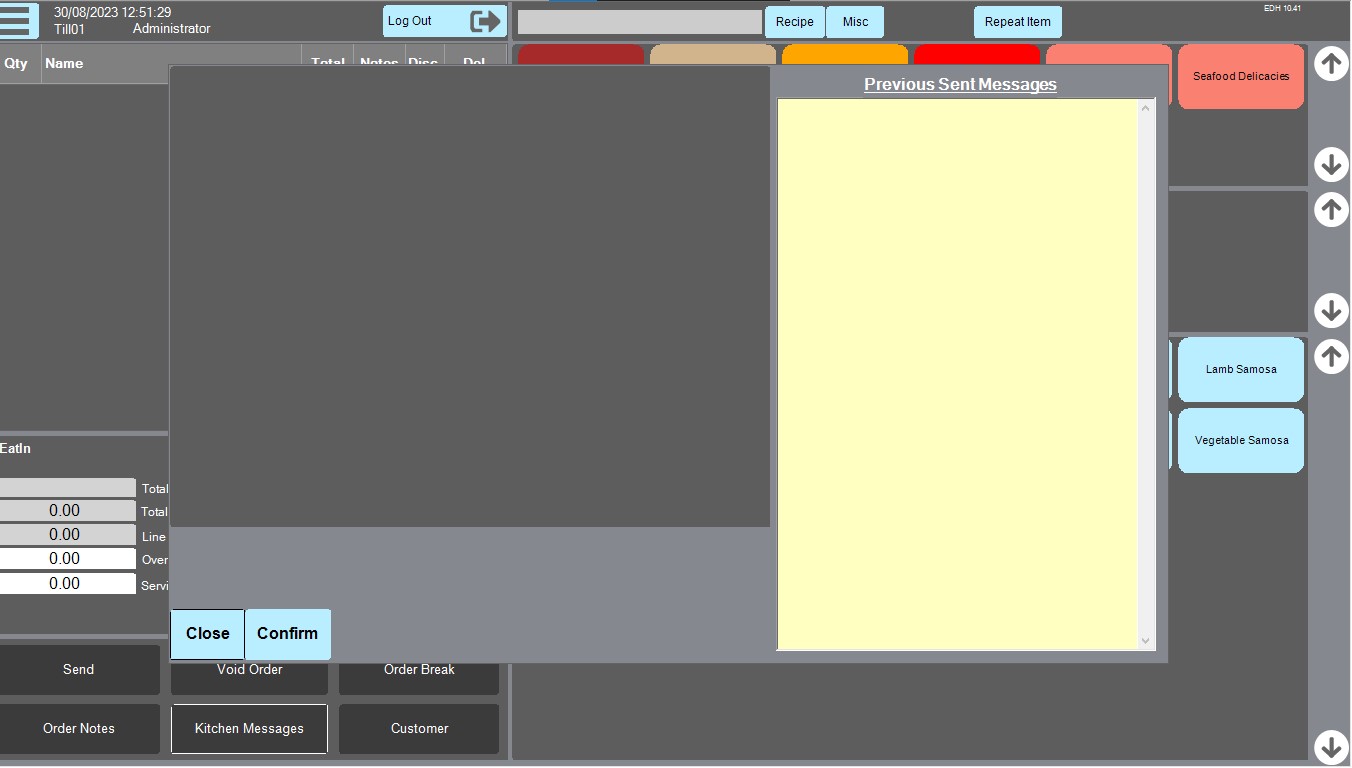Screen dimensions: 1352x768
Task: Open Order Notes
Action: coord(79,729)
